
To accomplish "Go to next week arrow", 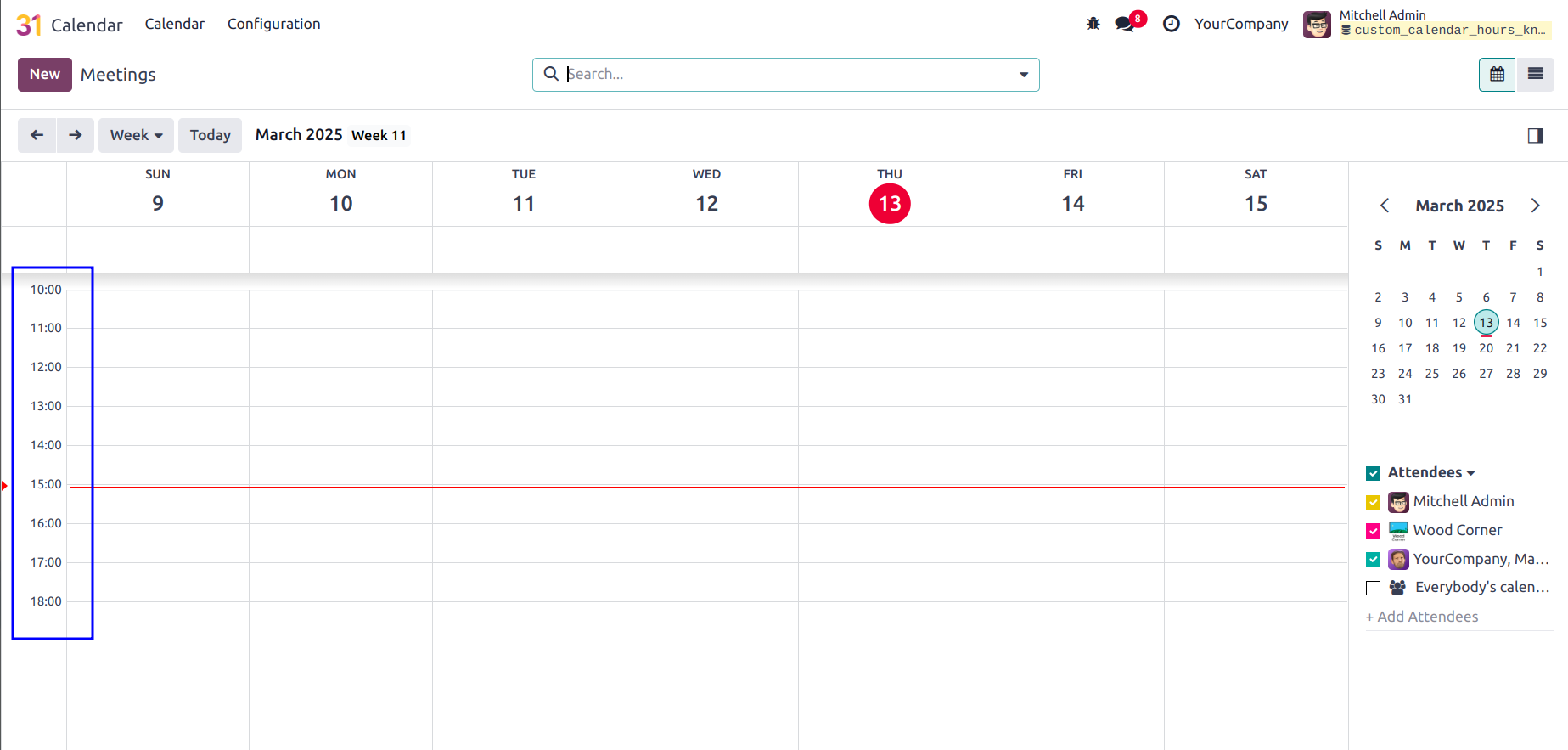I will tap(76, 135).
